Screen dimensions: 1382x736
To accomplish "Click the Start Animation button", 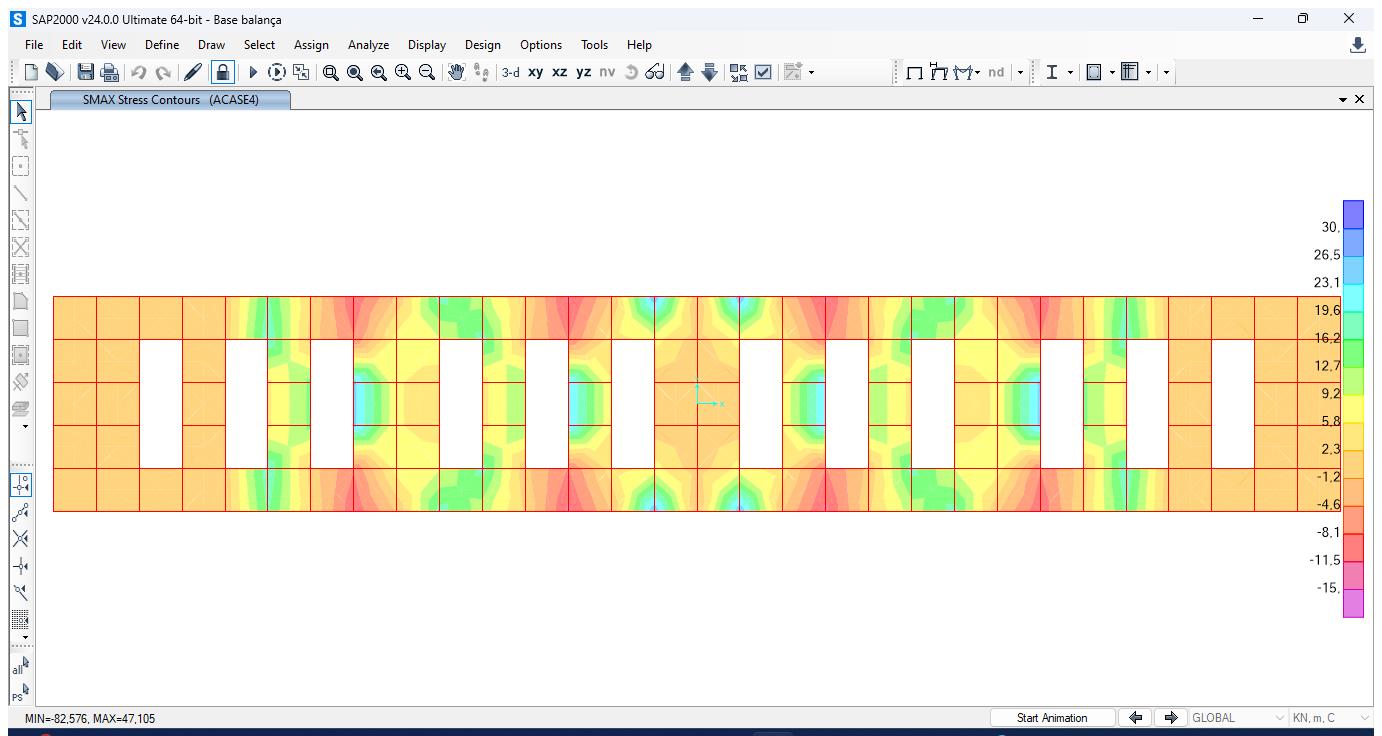I will [1051, 718].
